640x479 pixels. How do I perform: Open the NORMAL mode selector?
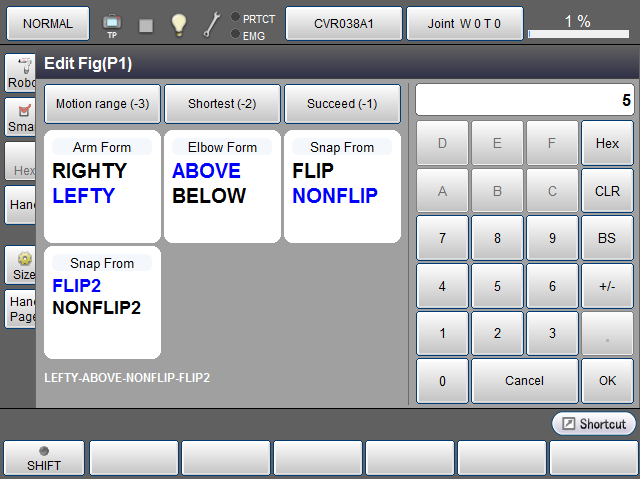tap(48, 23)
